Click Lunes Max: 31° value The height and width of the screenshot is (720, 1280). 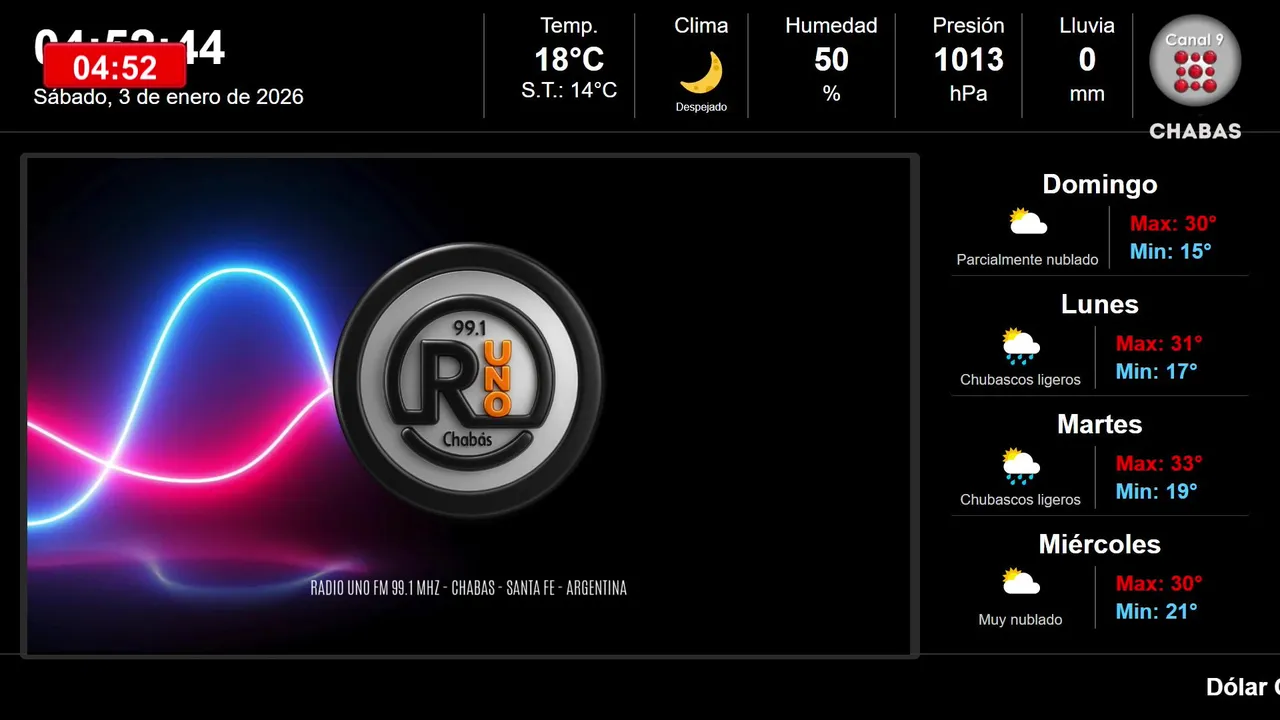coord(1159,343)
